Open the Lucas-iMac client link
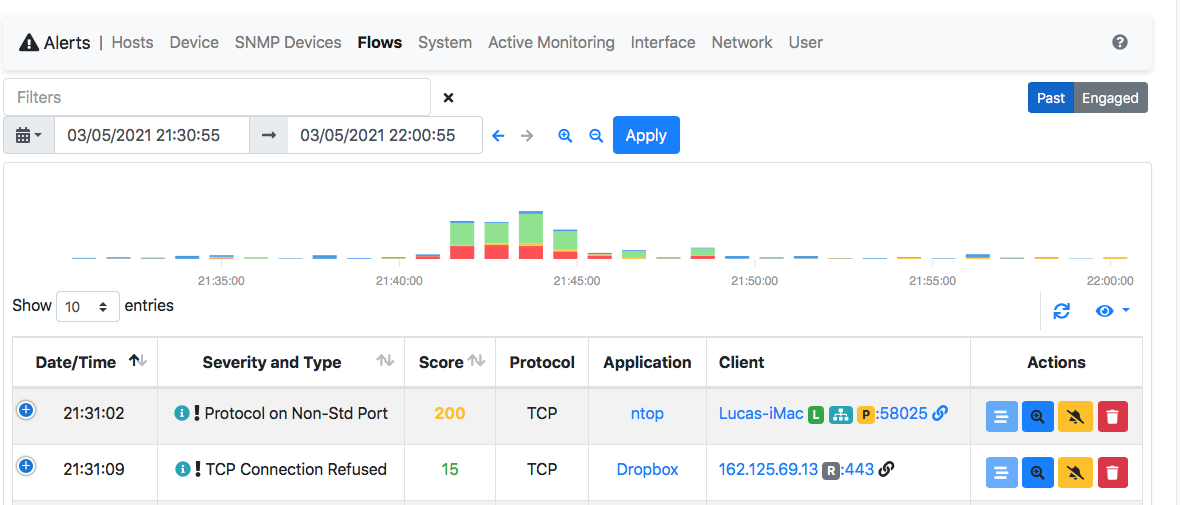Viewport: 1180px width, 505px height. pyautogui.click(x=761, y=413)
